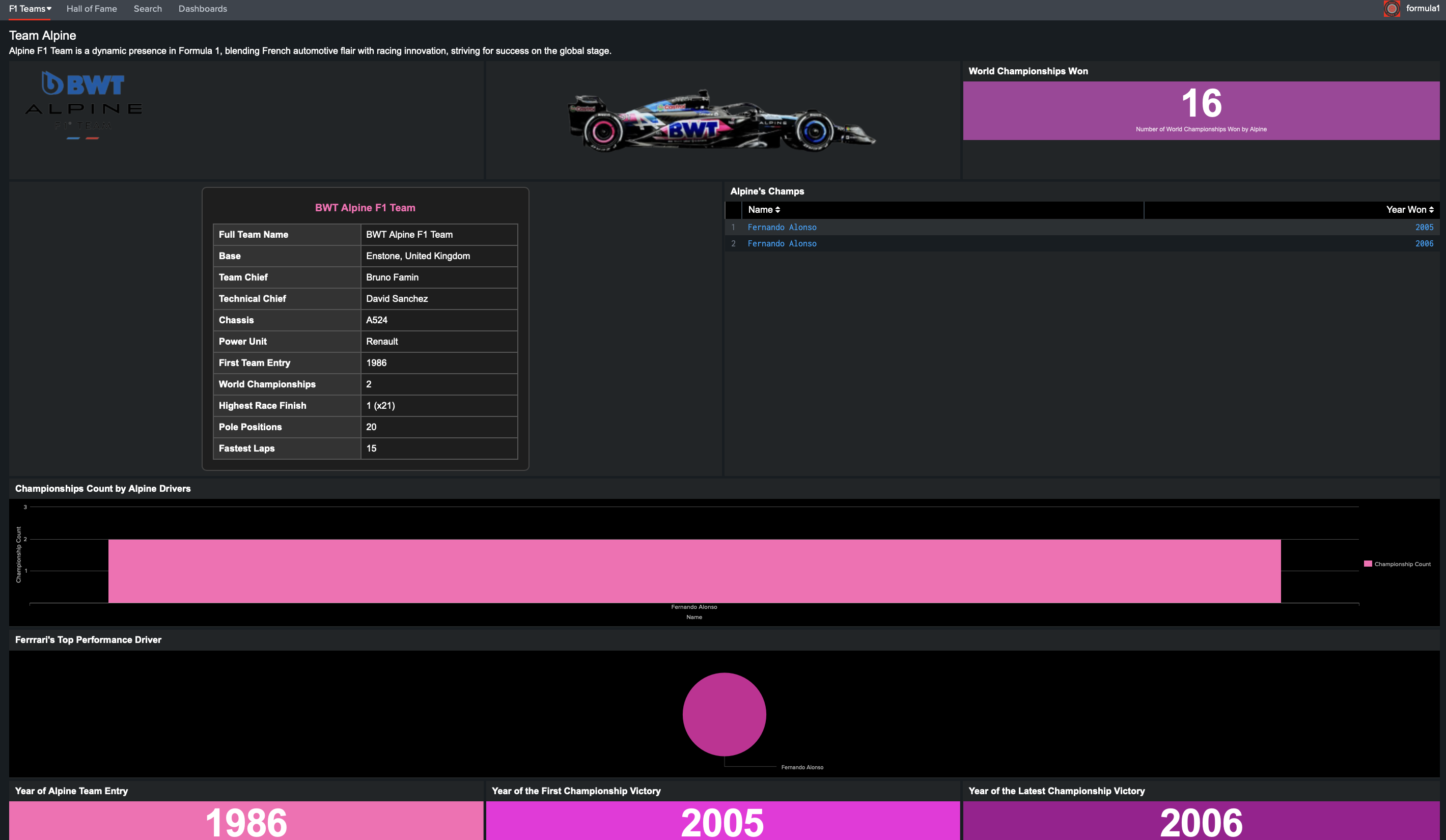
Task: Click the Alpine F1 car image
Action: [x=722, y=121]
